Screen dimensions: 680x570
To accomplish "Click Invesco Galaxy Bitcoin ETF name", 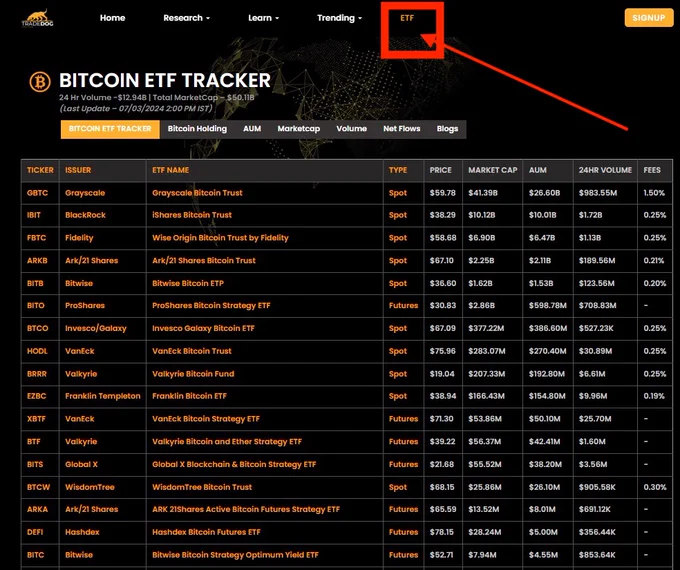I will (x=203, y=328).
